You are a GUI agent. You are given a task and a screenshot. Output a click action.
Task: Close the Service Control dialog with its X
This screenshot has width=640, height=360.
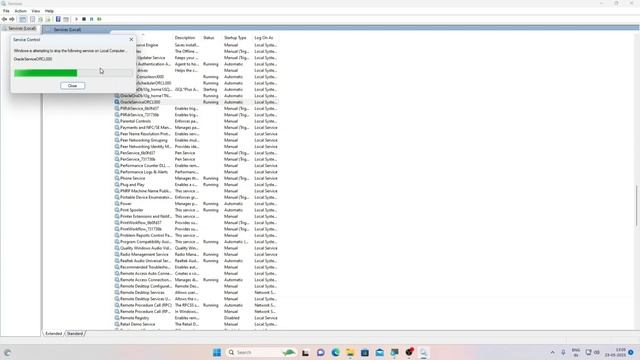[x=131, y=40]
